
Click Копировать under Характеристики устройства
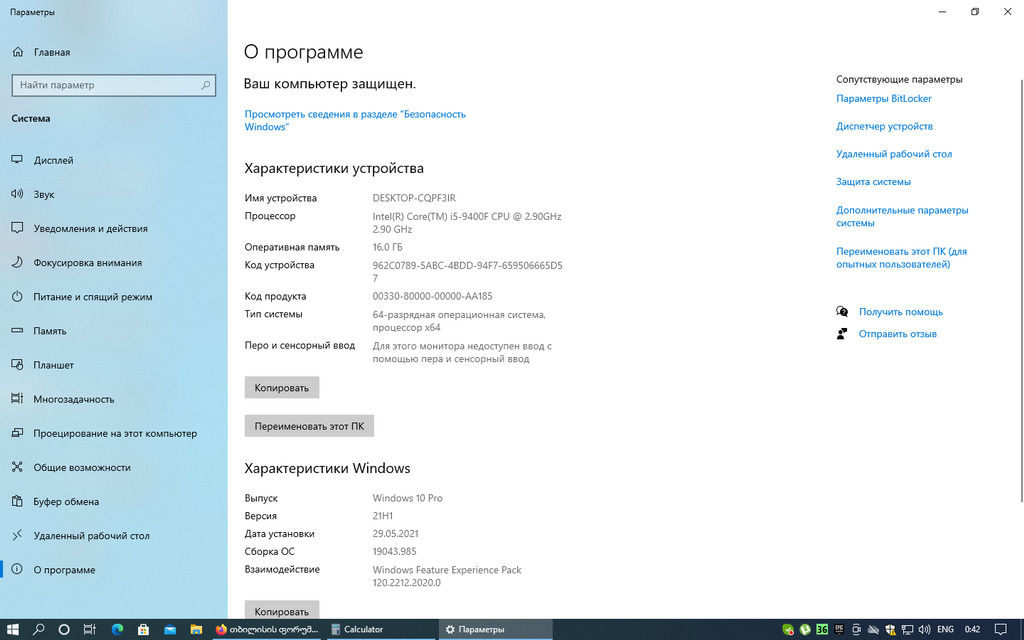tap(281, 387)
